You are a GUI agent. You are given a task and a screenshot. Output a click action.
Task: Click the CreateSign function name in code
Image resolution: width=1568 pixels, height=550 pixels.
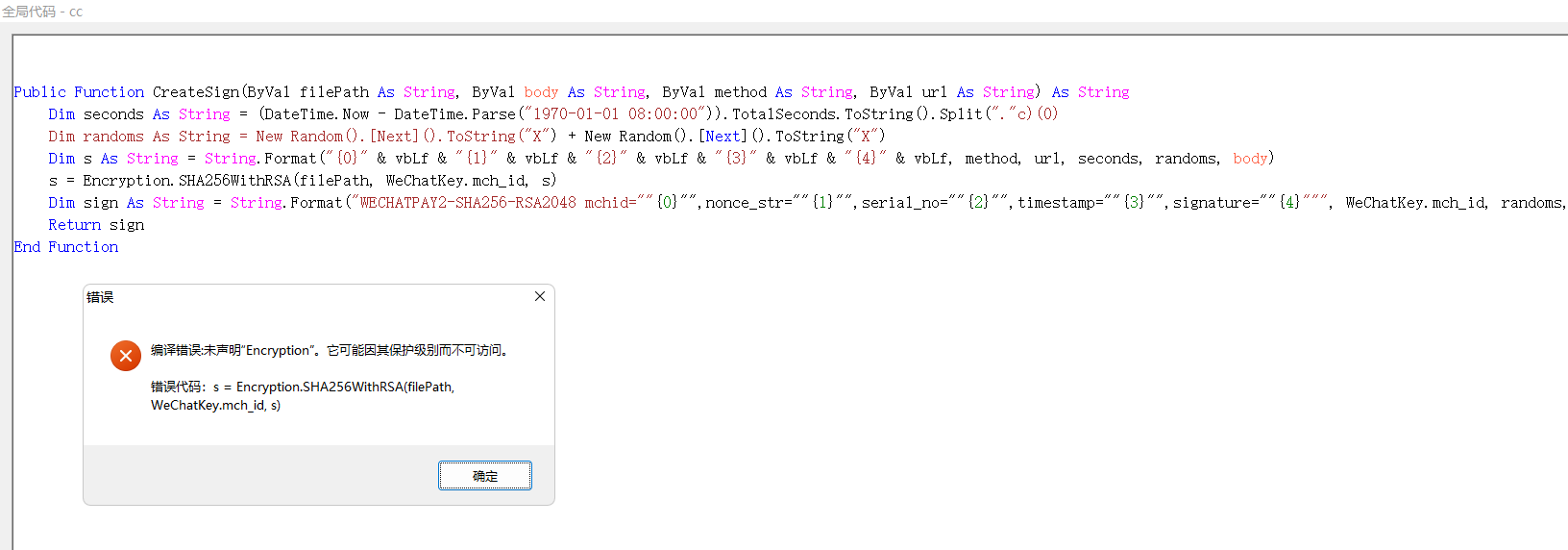(x=195, y=92)
